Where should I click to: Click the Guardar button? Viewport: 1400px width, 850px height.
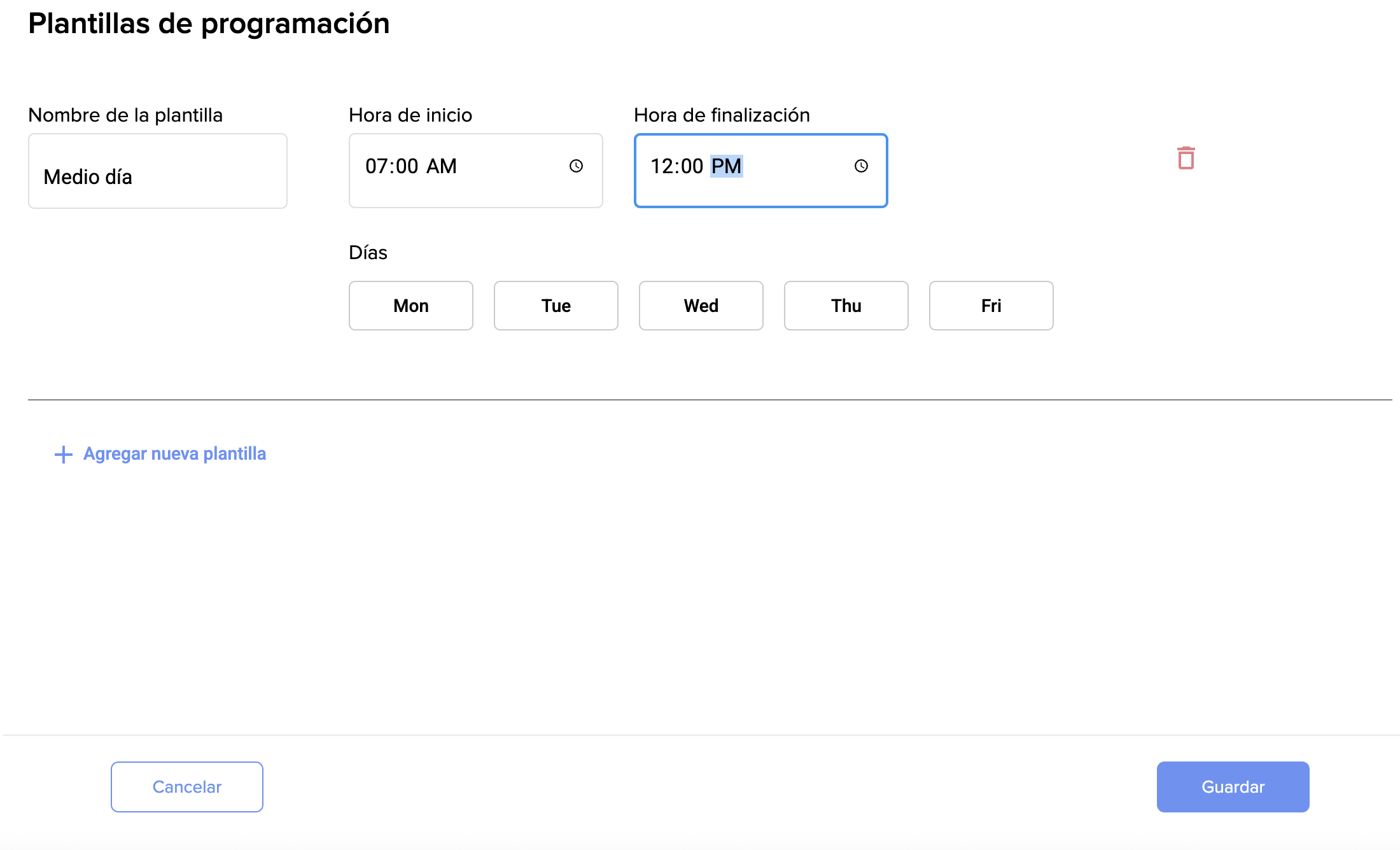(1233, 787)
